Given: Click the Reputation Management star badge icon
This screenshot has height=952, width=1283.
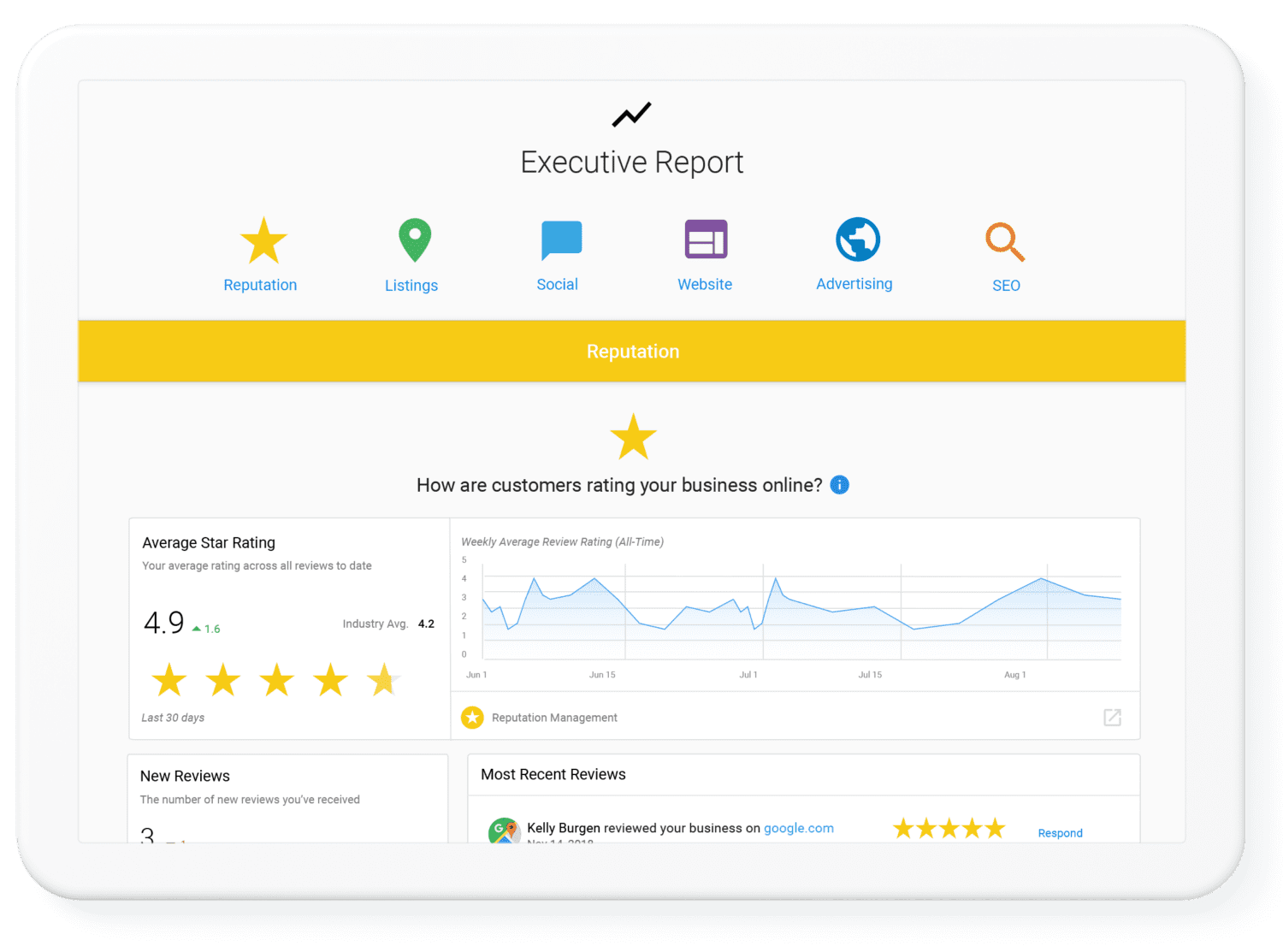Looking at the screenshot, I should tap(472, 718).
